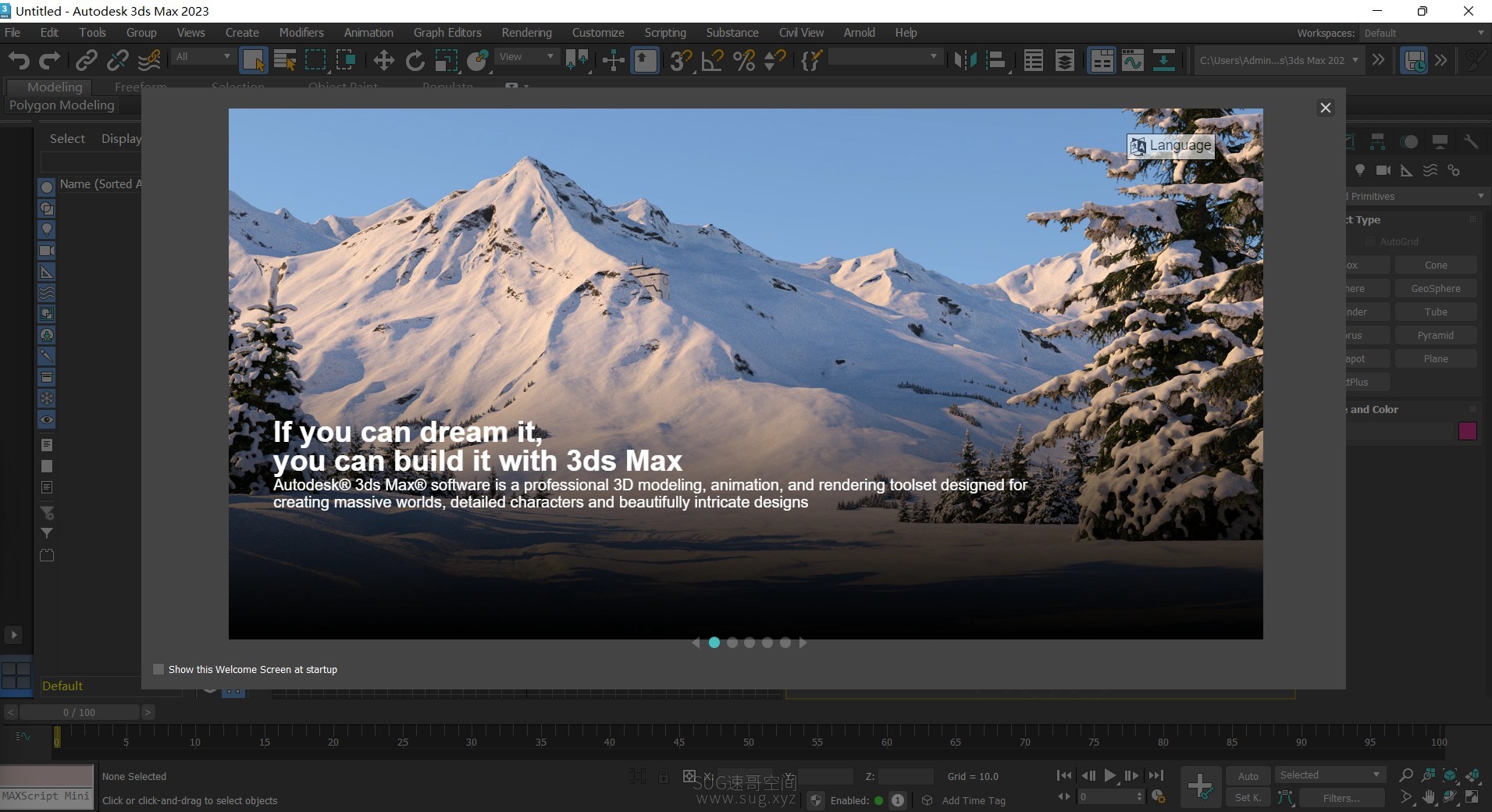The height and width of the screenshot is (812, 1492).
Task: Open the reference coordinate View dropdown
Action: [527, 56]
